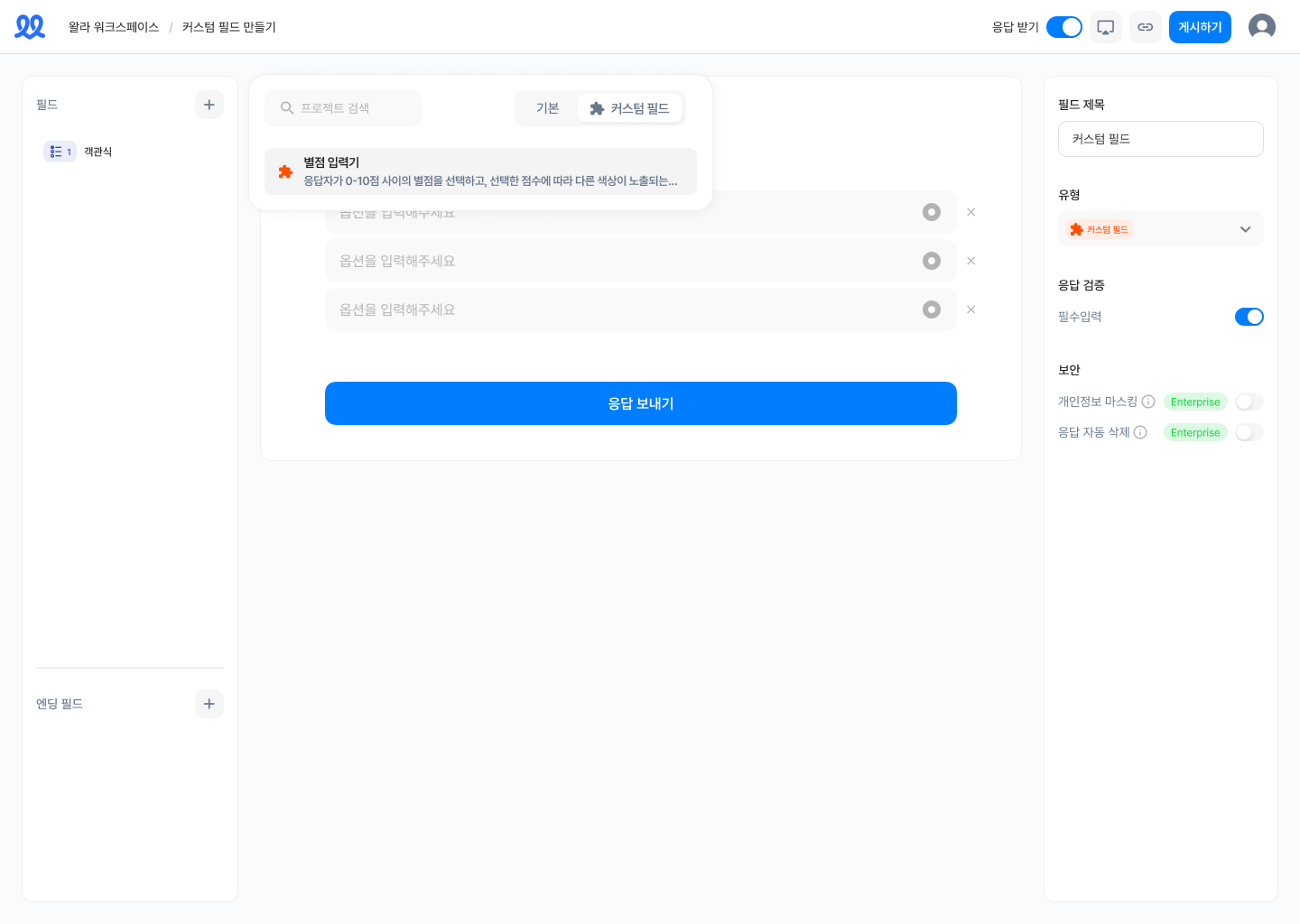Screen dimensions: 1300x924
Task: Select radio button of first option
Action: click(x=932, y=212)
